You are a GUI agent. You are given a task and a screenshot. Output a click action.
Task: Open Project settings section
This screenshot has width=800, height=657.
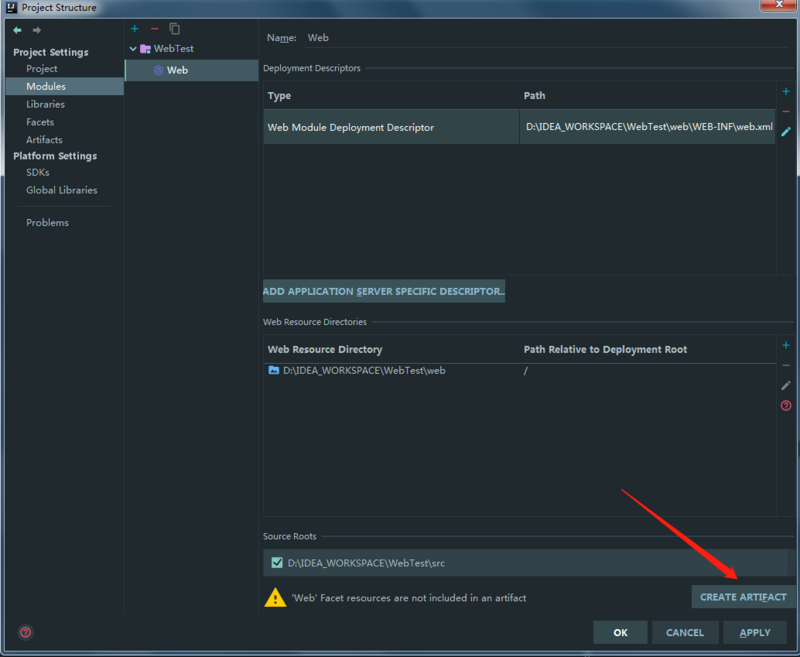42,69
